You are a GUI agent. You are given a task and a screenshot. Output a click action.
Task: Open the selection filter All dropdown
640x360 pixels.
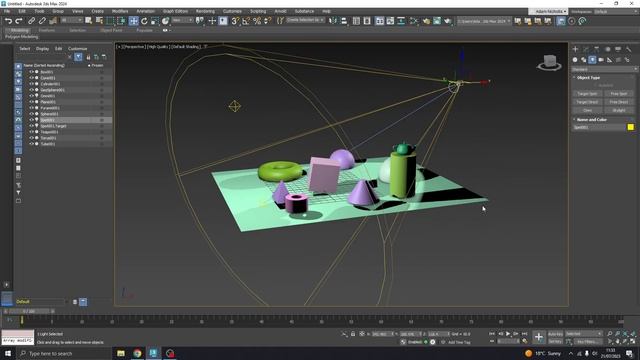[x=72, y=20]
